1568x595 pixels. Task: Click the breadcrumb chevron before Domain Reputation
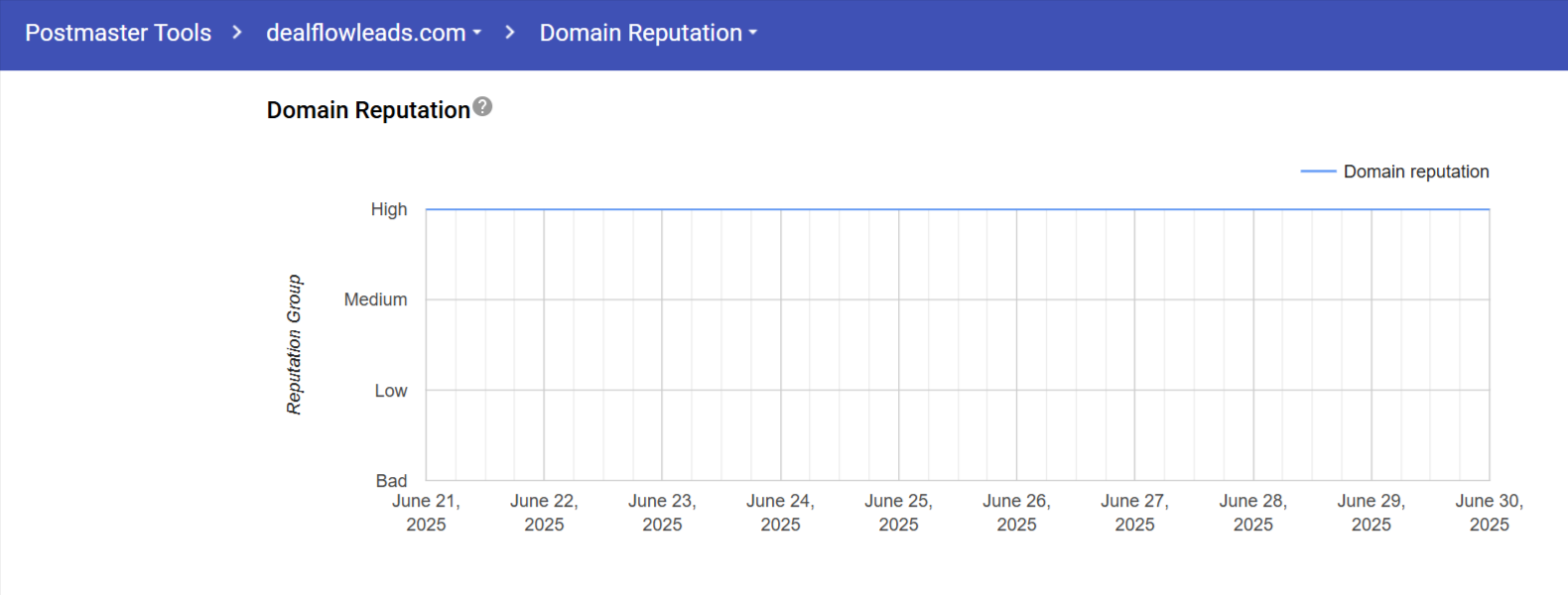pos(510,33)
